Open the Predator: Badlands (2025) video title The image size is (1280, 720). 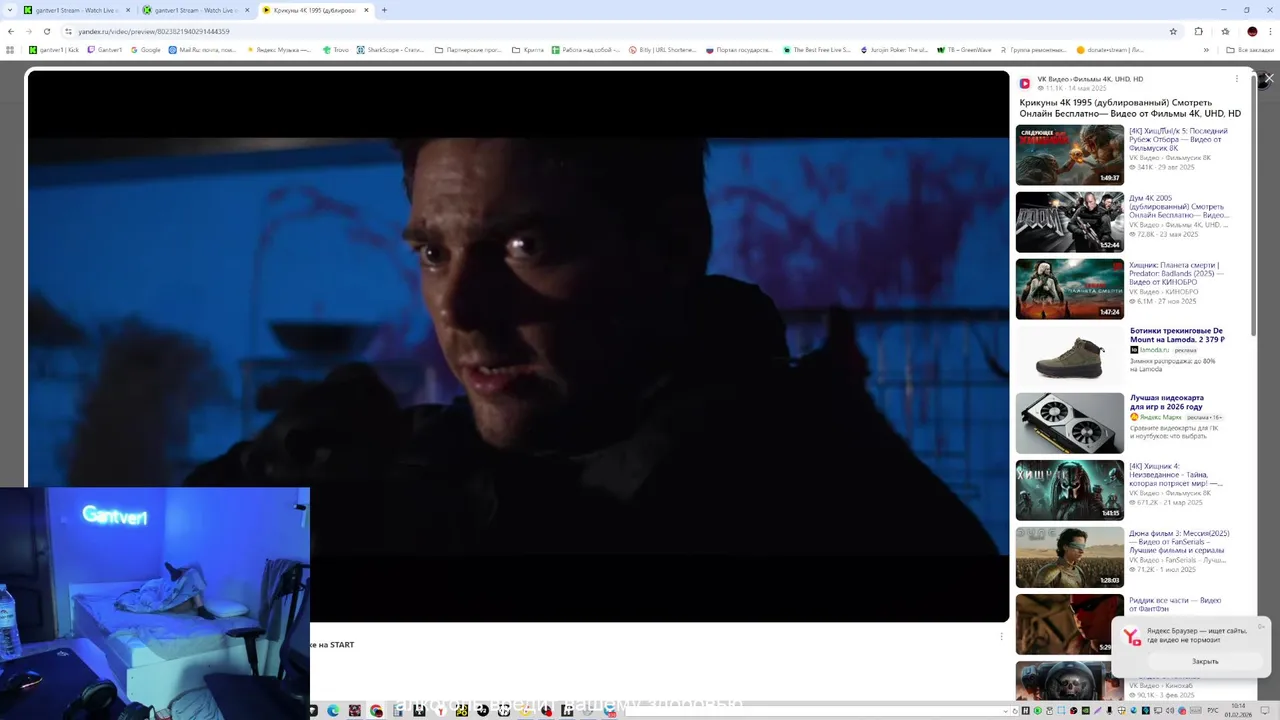[x=1176, y=273]
